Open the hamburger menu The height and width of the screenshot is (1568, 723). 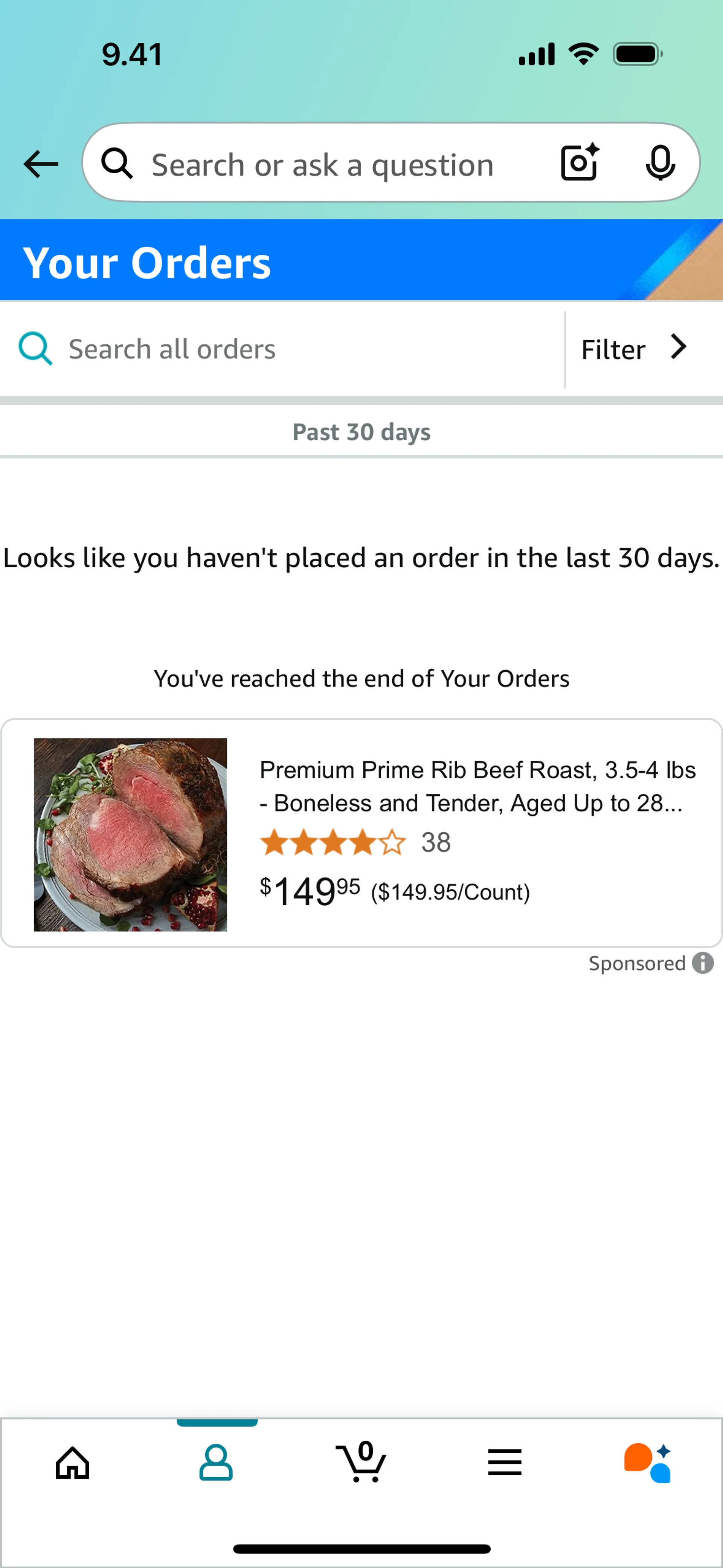coord(505,1462)
